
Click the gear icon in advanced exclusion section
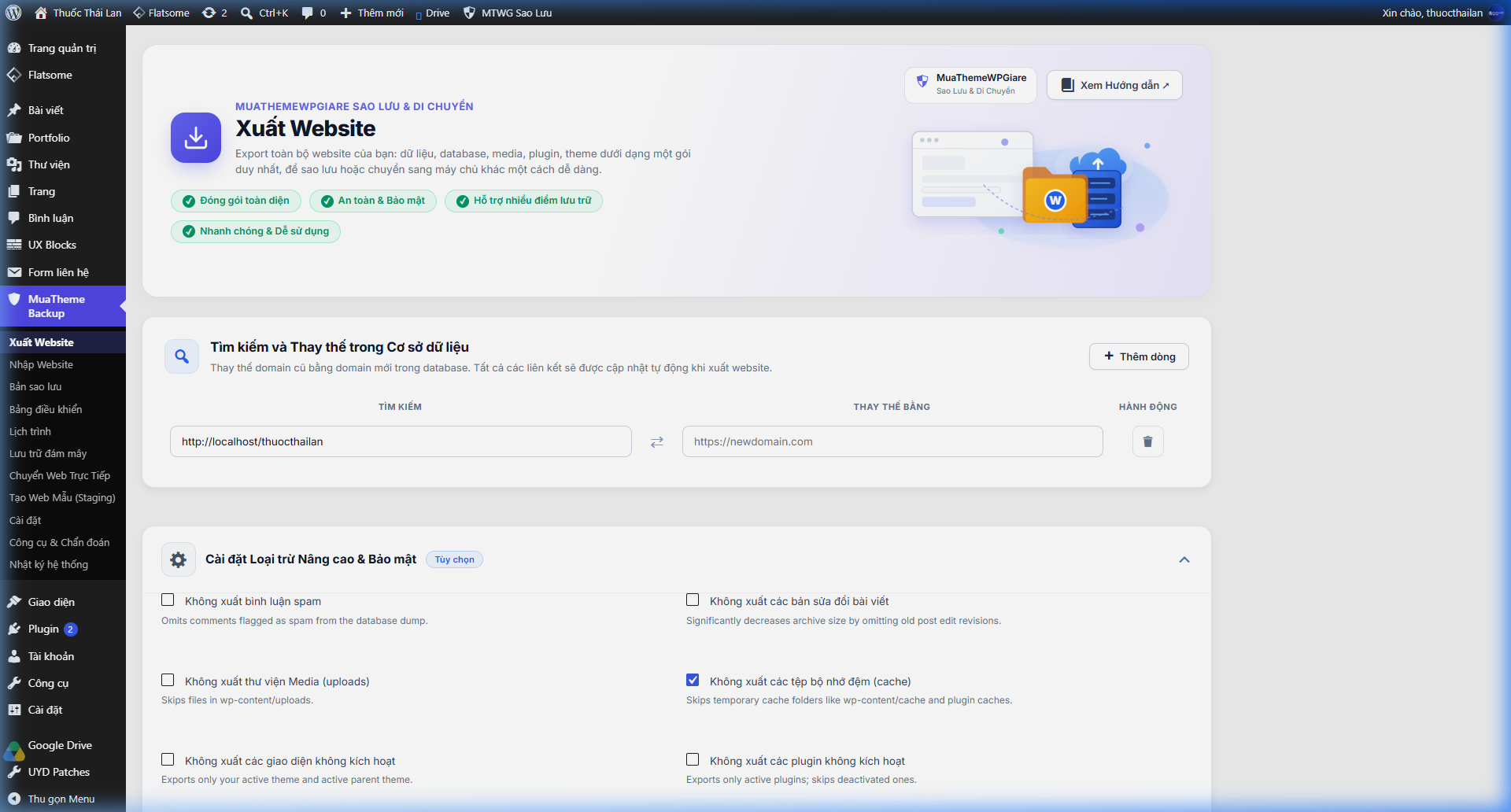coord(179,559)
